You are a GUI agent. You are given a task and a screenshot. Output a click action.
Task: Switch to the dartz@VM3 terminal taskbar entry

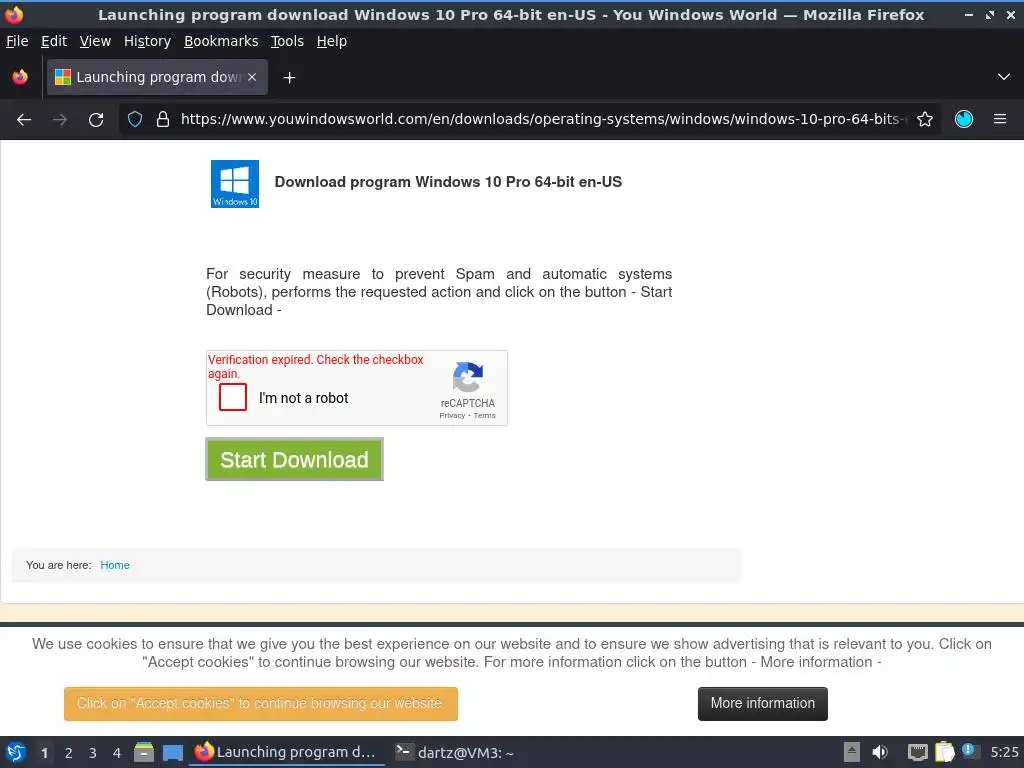455,752
